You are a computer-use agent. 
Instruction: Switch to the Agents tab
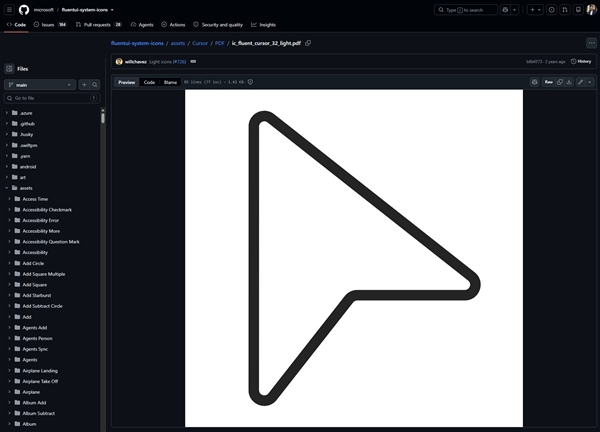tap(142, 24)
